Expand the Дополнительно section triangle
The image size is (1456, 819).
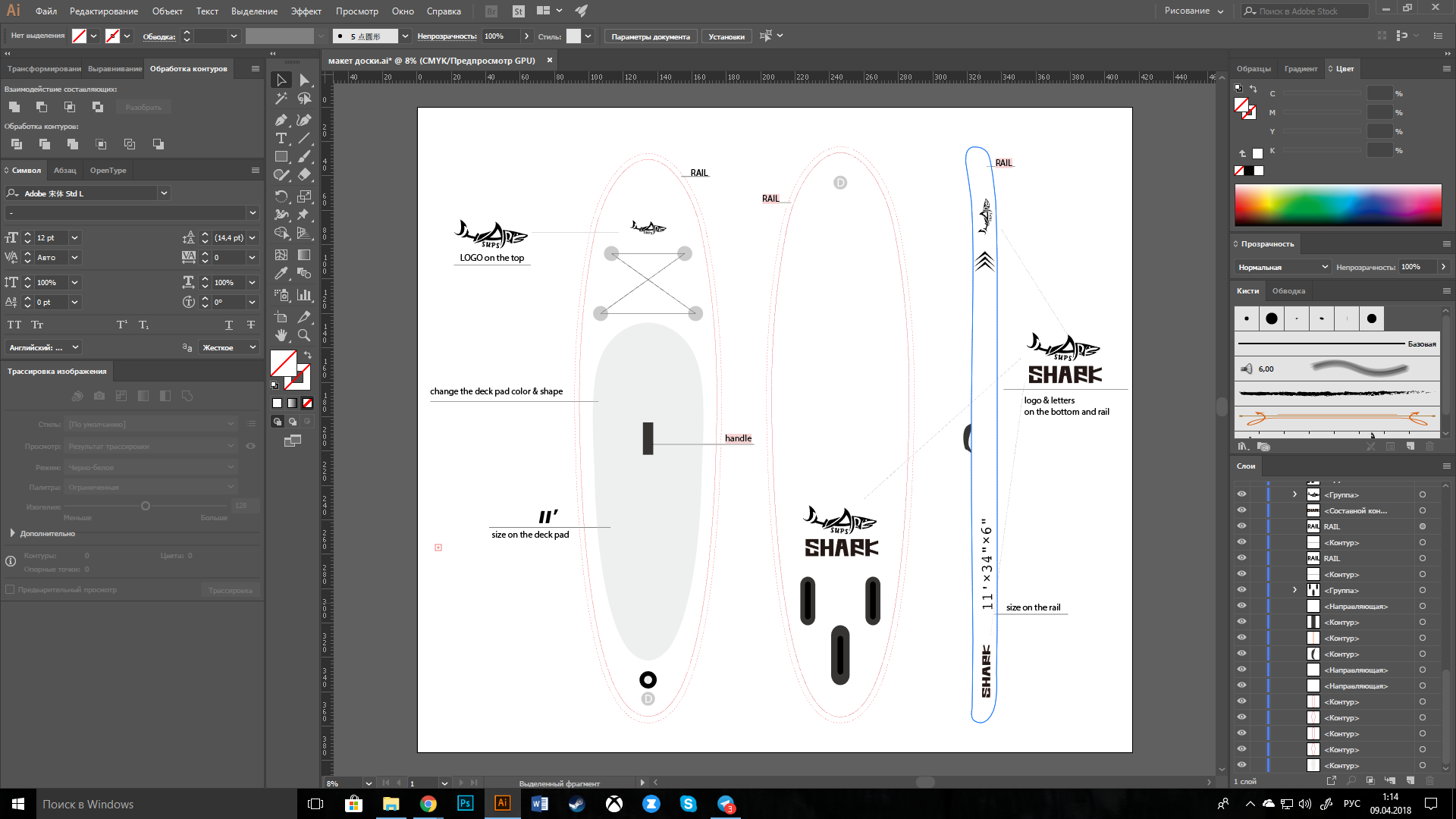click(12, 533)
